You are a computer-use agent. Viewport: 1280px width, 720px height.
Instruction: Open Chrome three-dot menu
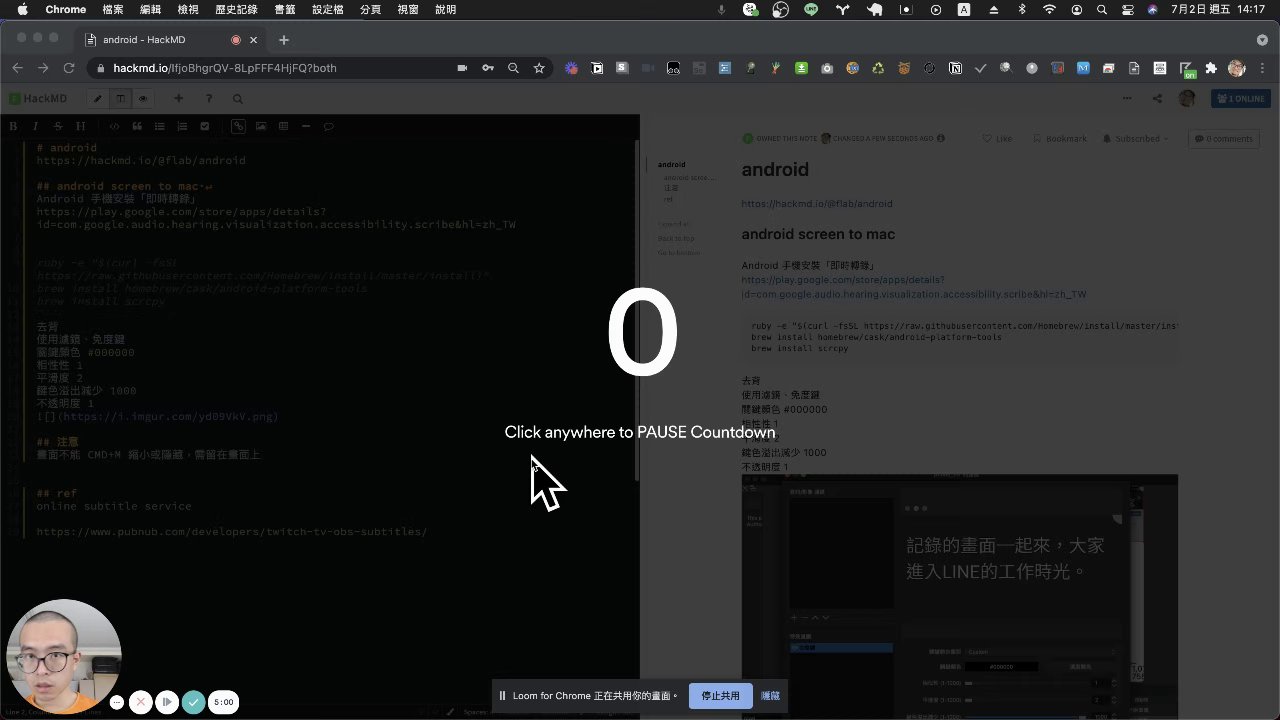[1262, 68]
